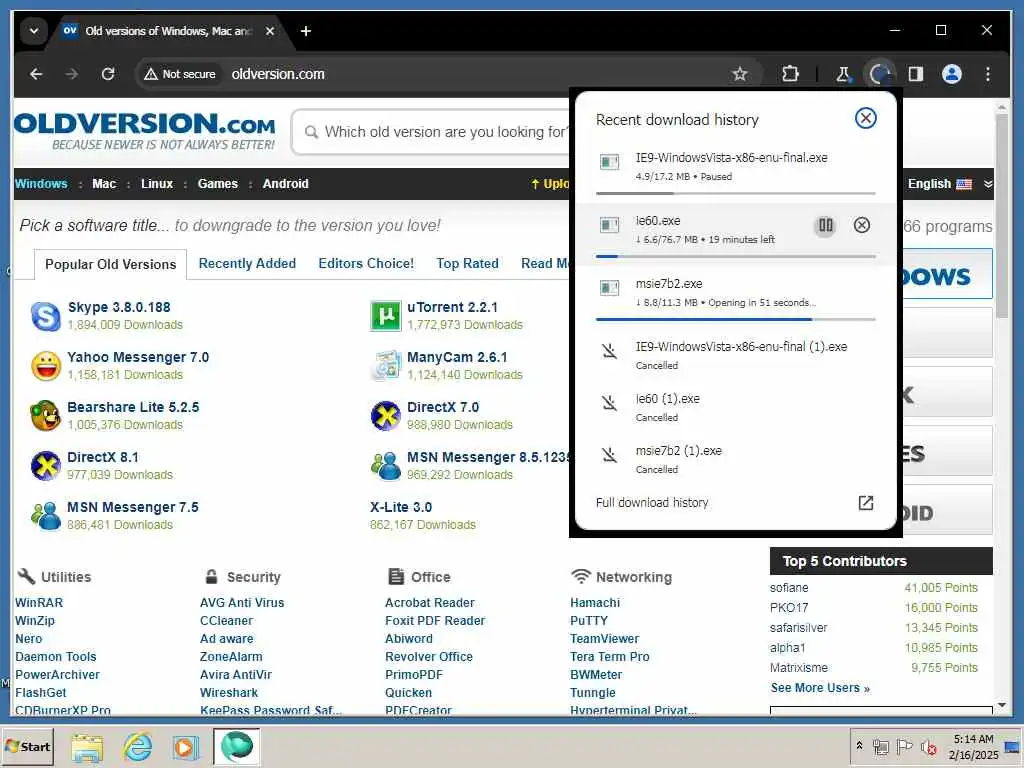Open the tab search dropdown arrow

click(33, 31)
